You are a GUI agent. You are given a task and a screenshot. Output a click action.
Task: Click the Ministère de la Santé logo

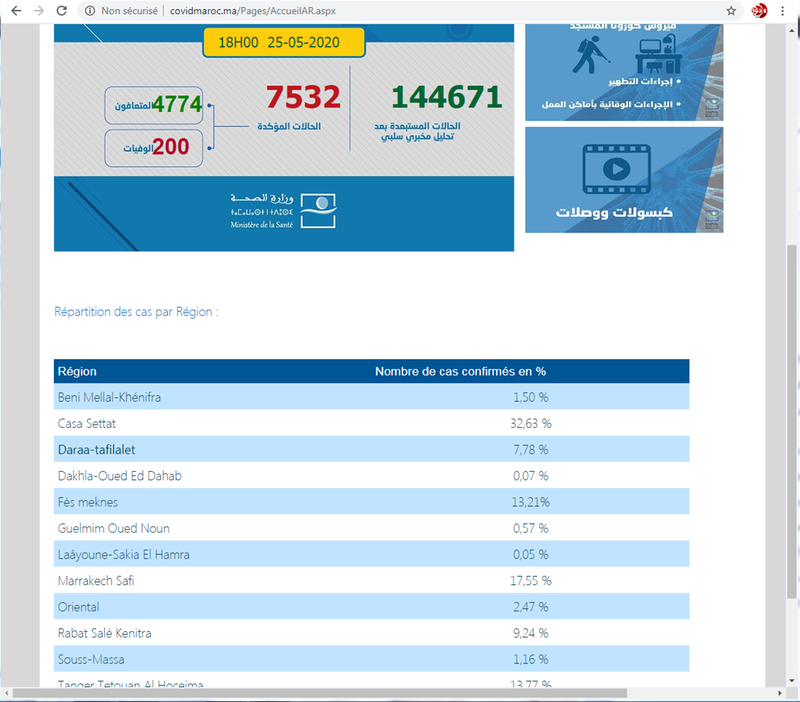click(x=320, y=208)
